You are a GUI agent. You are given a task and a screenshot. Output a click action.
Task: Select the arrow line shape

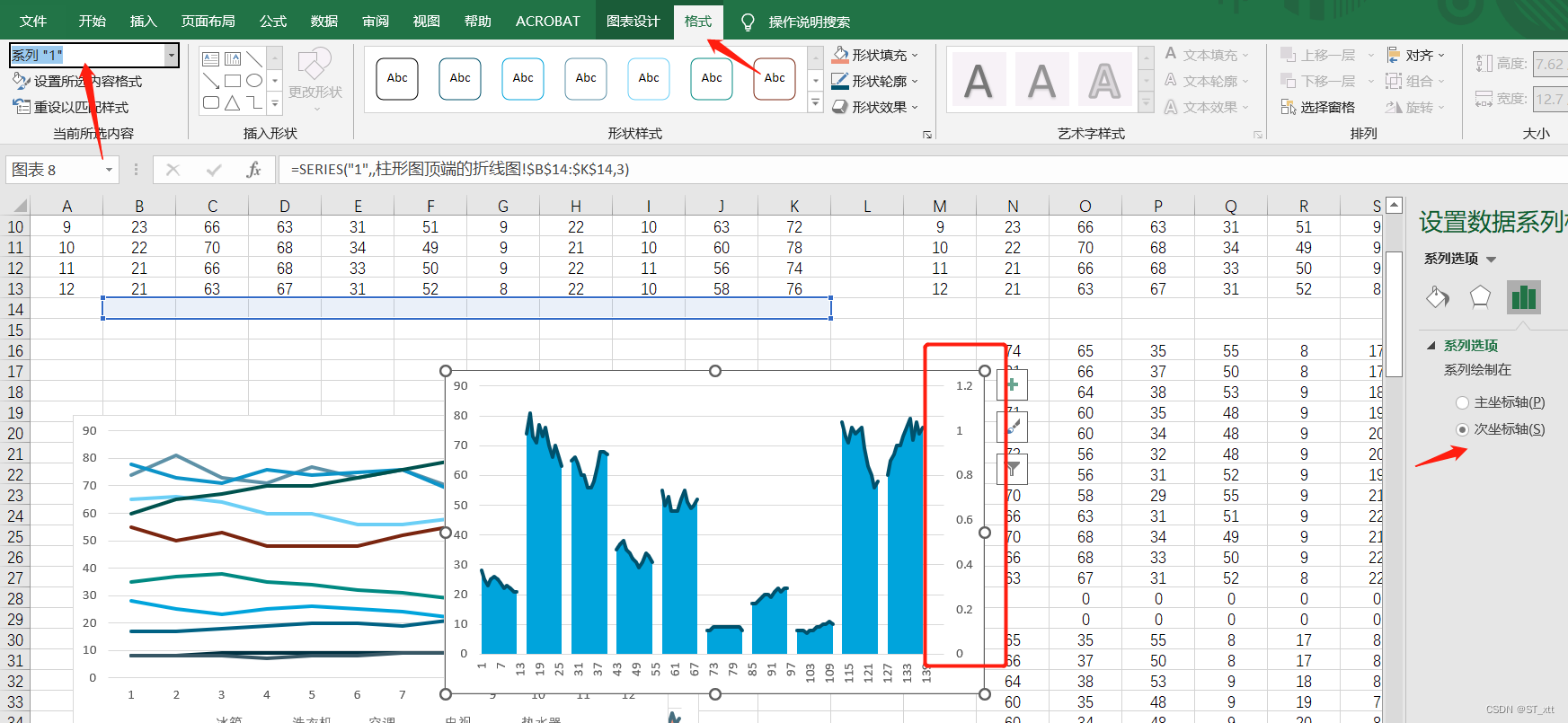[x=211, y=81]
